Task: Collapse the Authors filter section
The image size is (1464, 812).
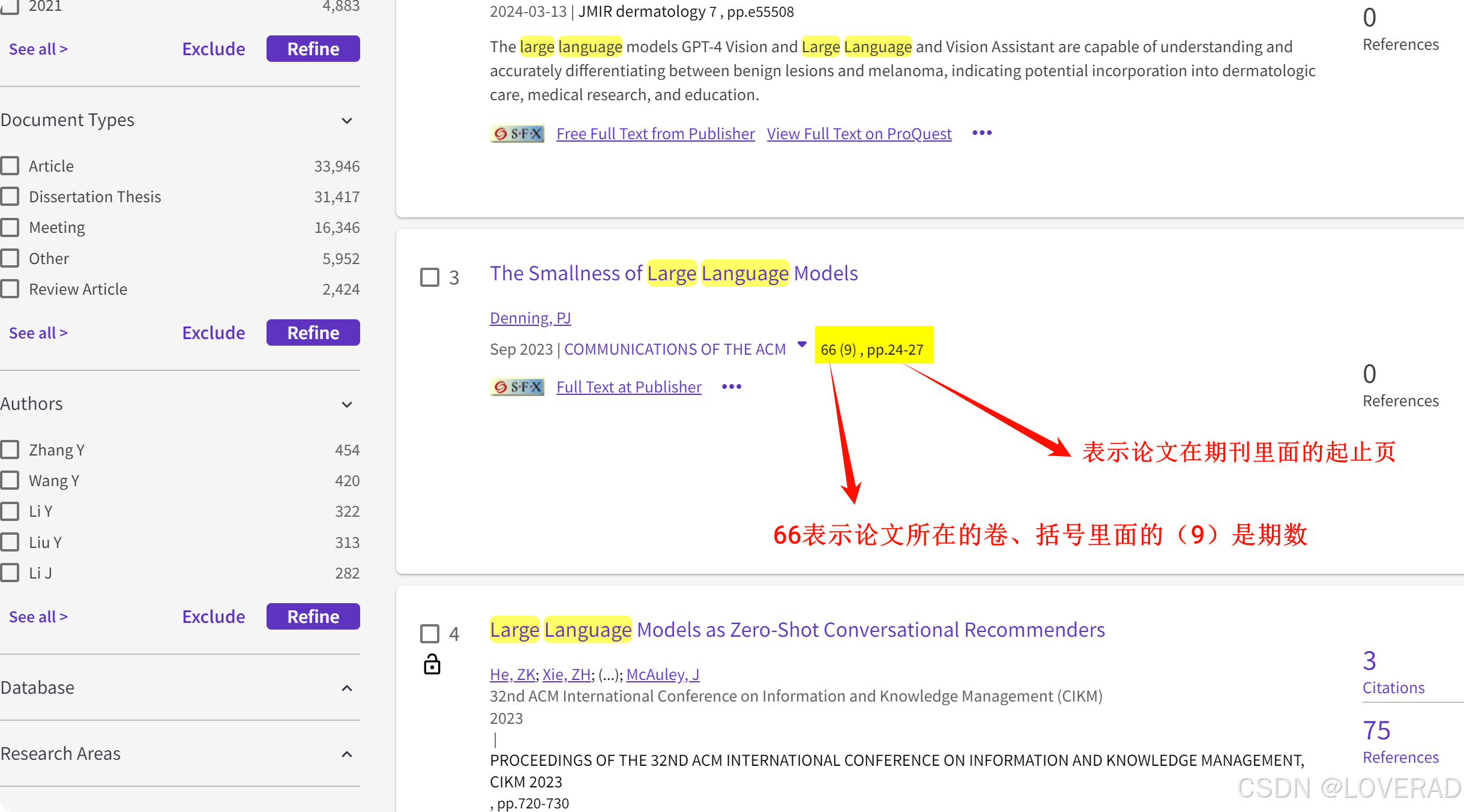Action: [x=346, y=404]
